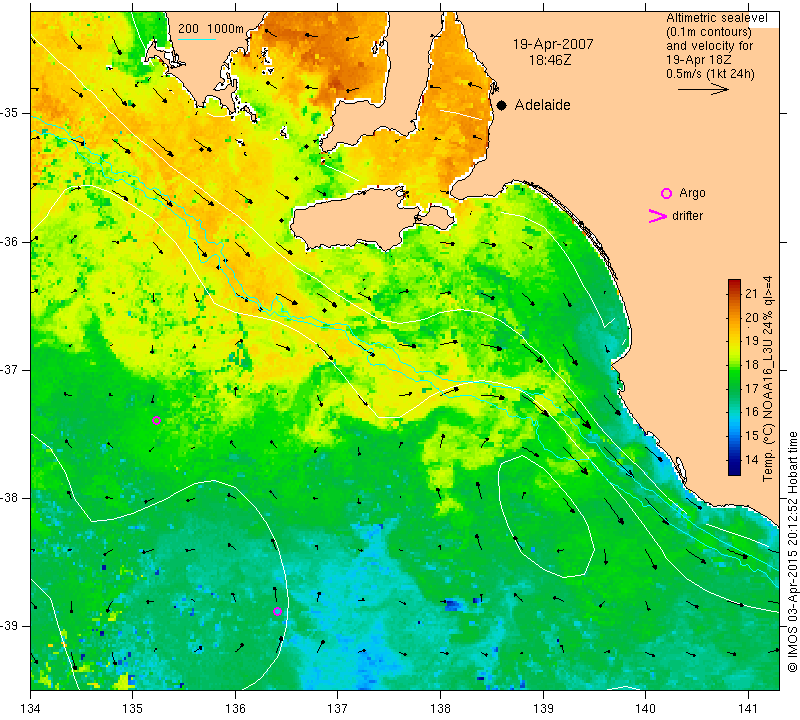Screen dimensions: 800x720
Task: Click the cyan 200 1000m depth contour legend line
Action: [x=196, y=39]
